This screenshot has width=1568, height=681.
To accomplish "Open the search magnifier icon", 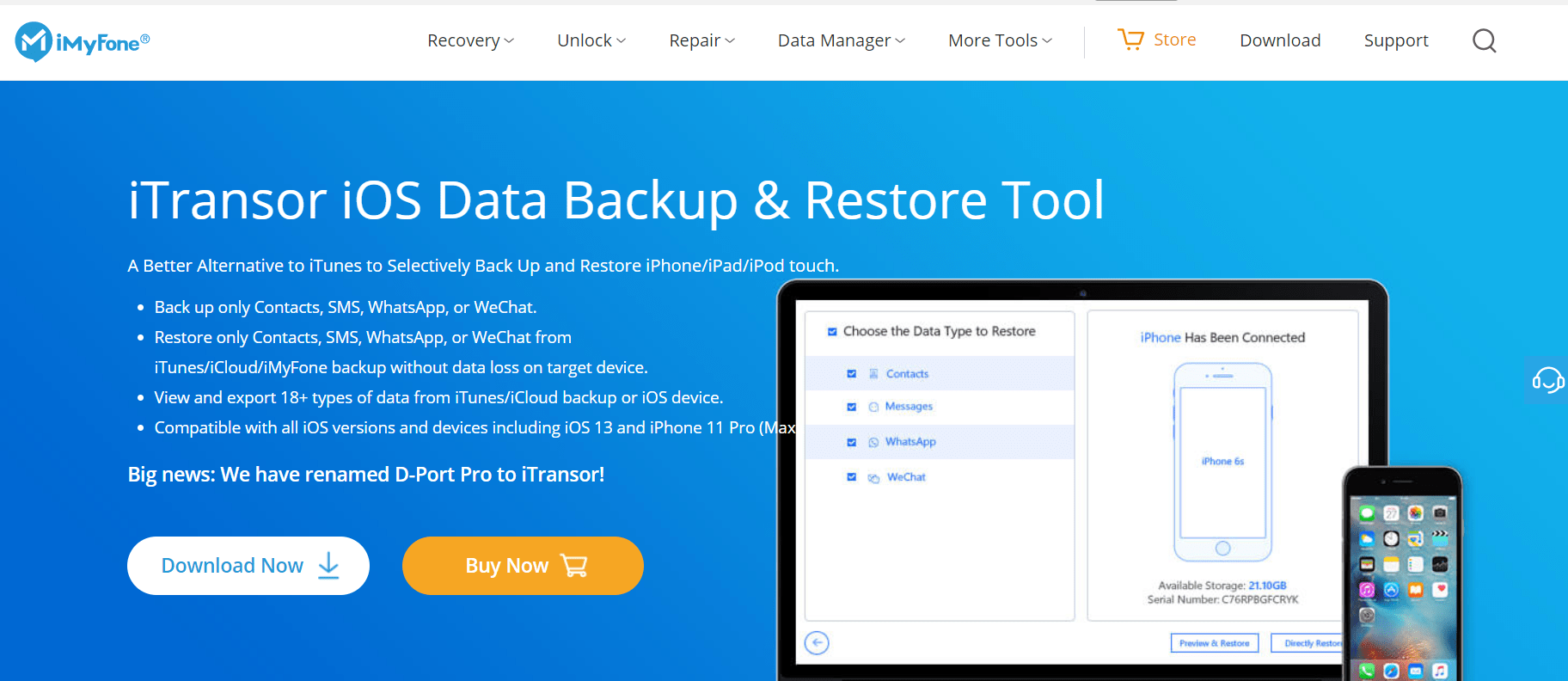I will 1485,40.
